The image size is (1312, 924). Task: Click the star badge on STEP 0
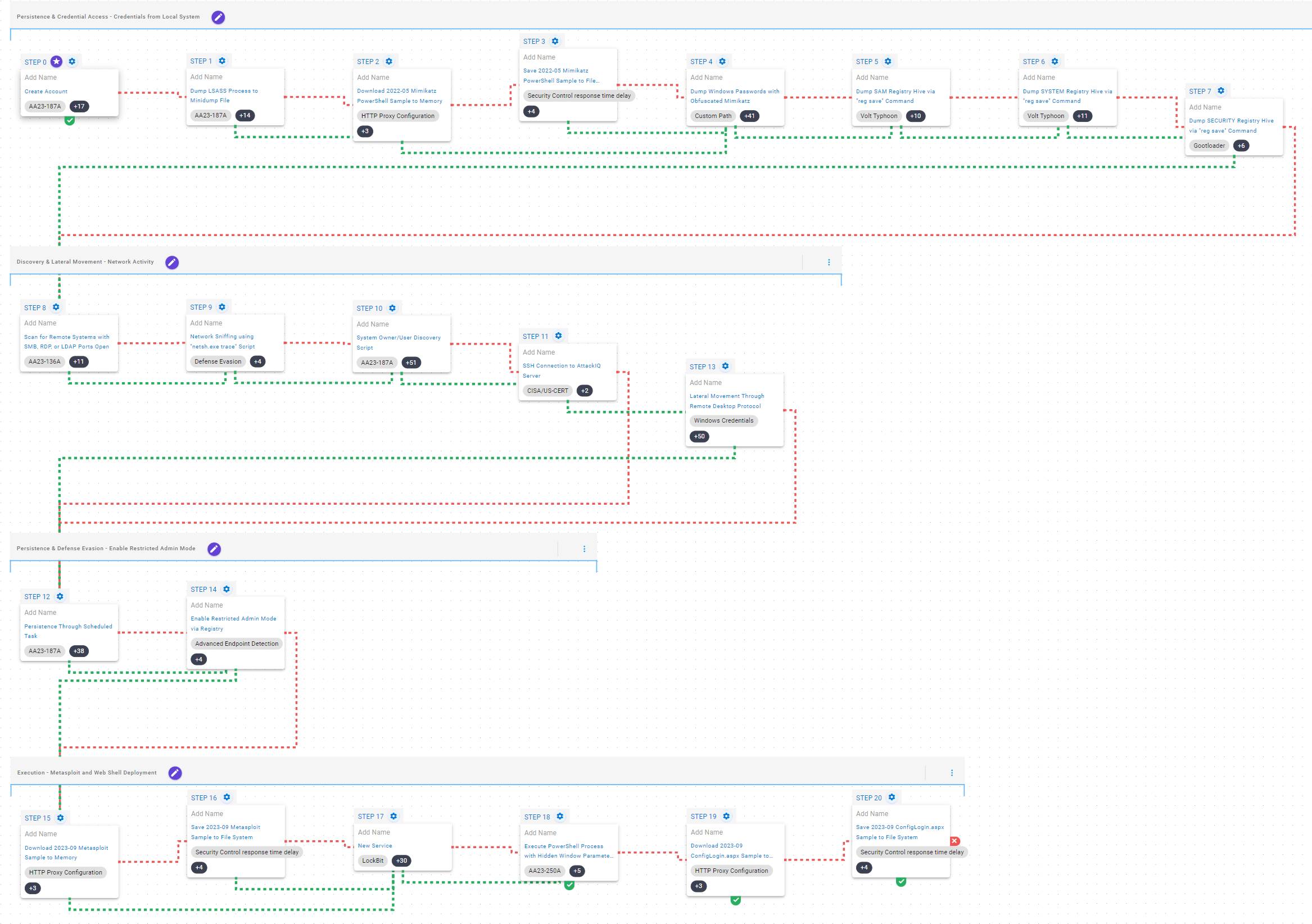coord(57,62)
